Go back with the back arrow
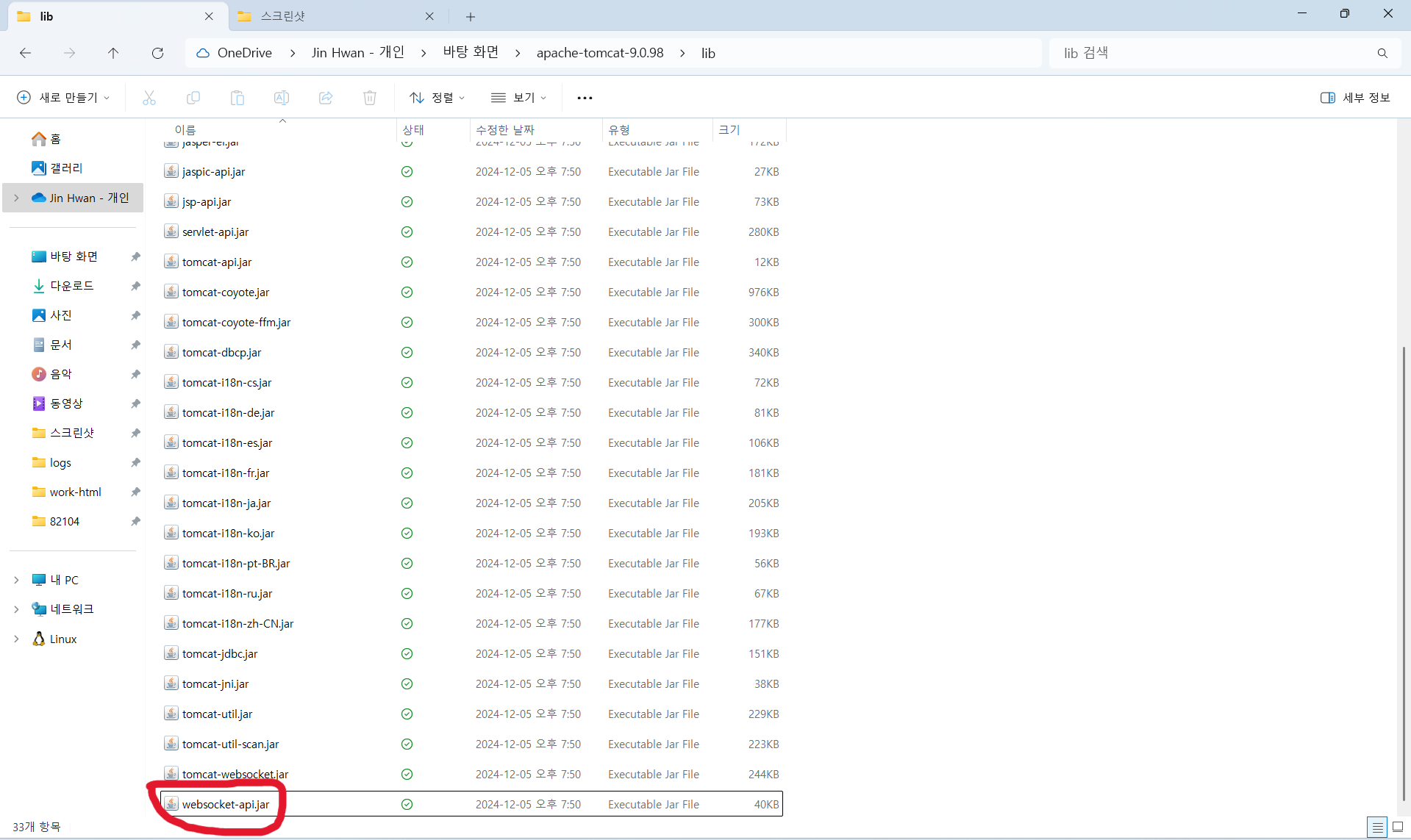Viewport: 1411px width, 840px height. pyautogui.click(x=25, y=53)
